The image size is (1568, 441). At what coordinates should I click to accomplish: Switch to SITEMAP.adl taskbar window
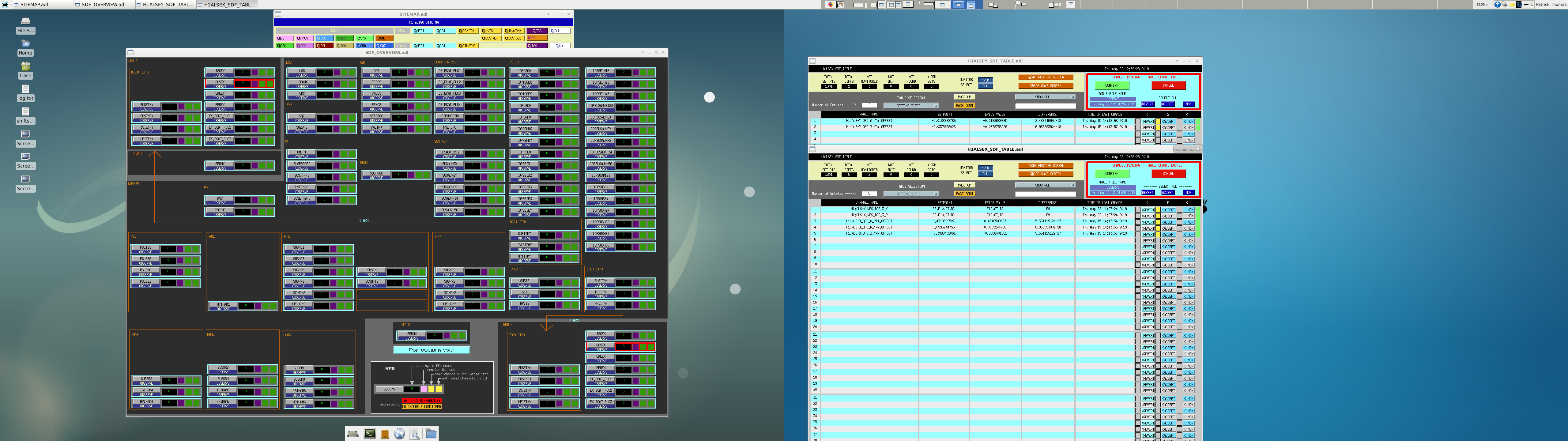point(43,4)
